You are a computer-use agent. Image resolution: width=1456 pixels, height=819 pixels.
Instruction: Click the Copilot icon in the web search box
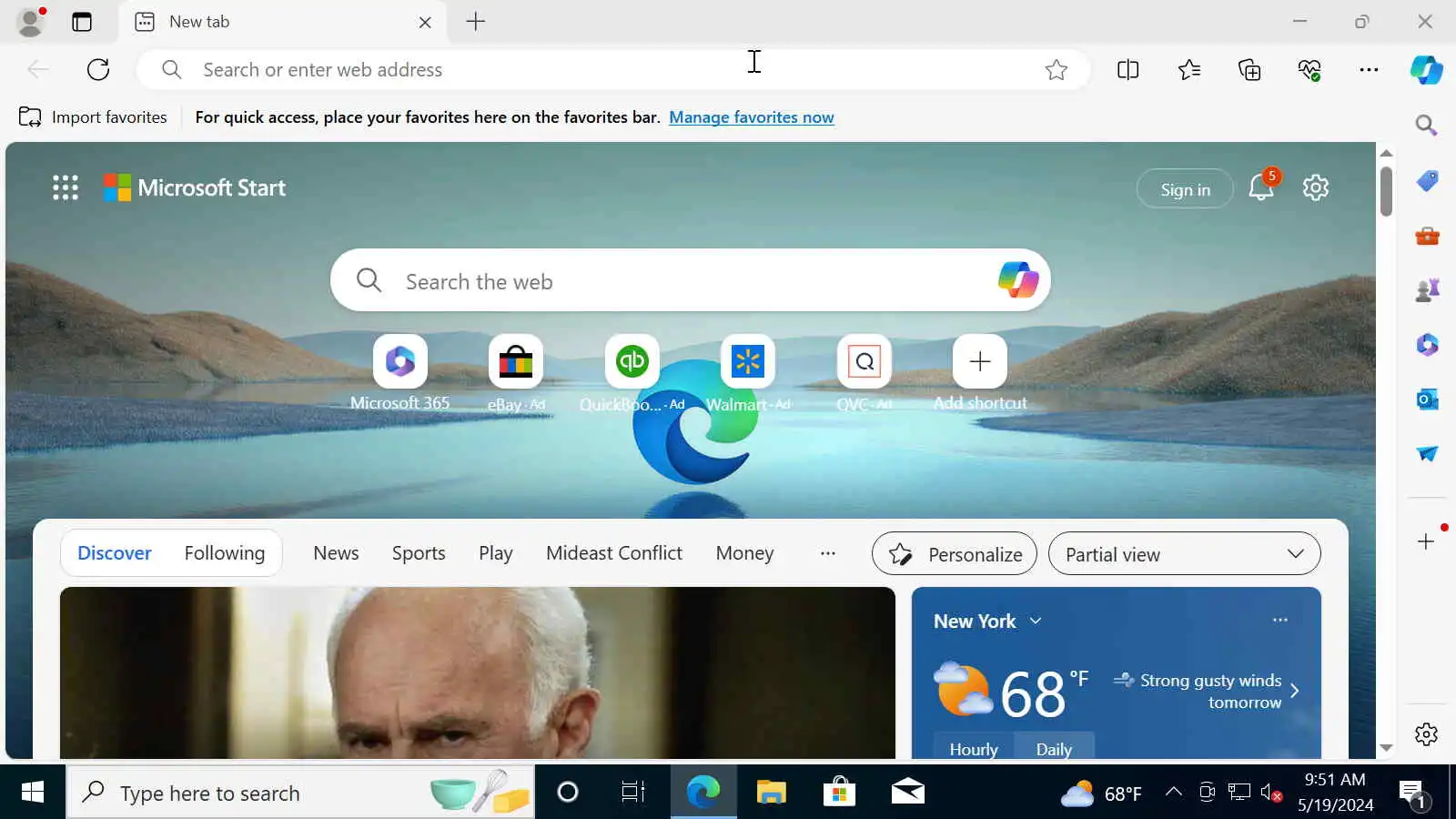tap(1018, 280)
